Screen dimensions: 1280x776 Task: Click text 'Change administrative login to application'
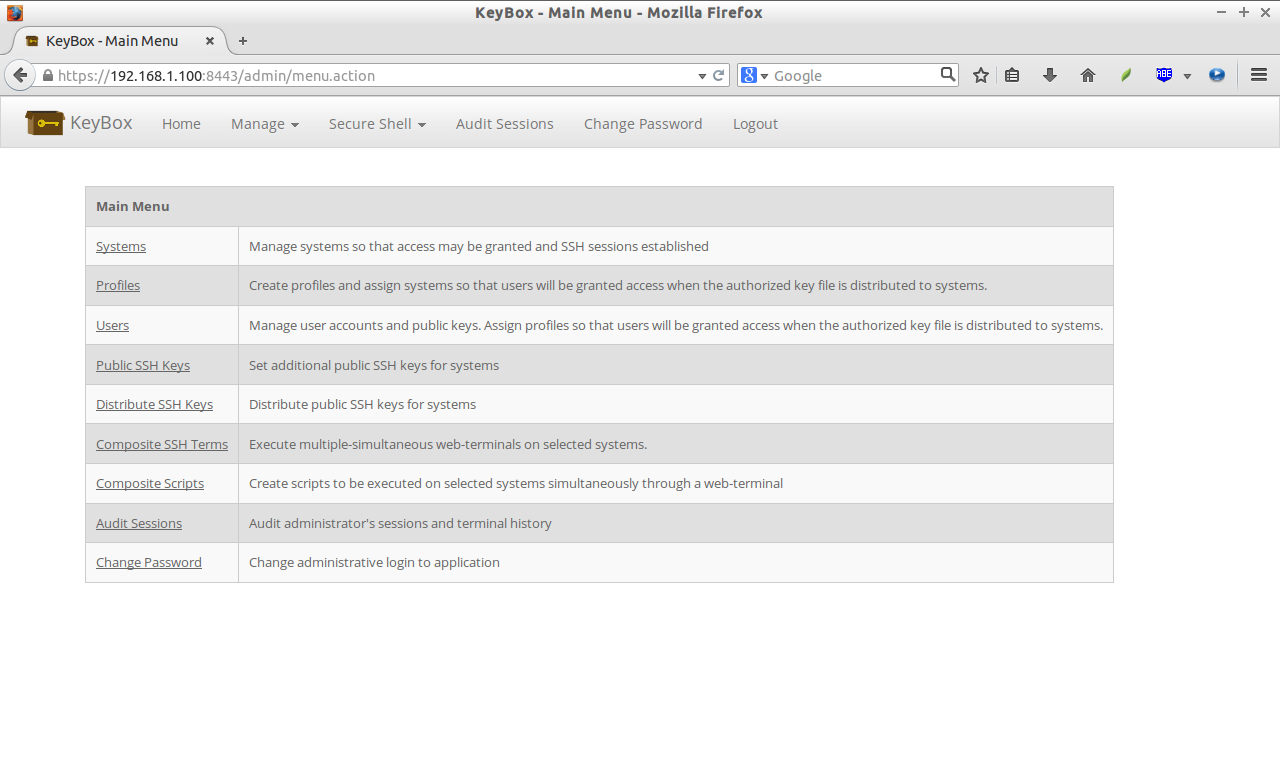(374, 562)
